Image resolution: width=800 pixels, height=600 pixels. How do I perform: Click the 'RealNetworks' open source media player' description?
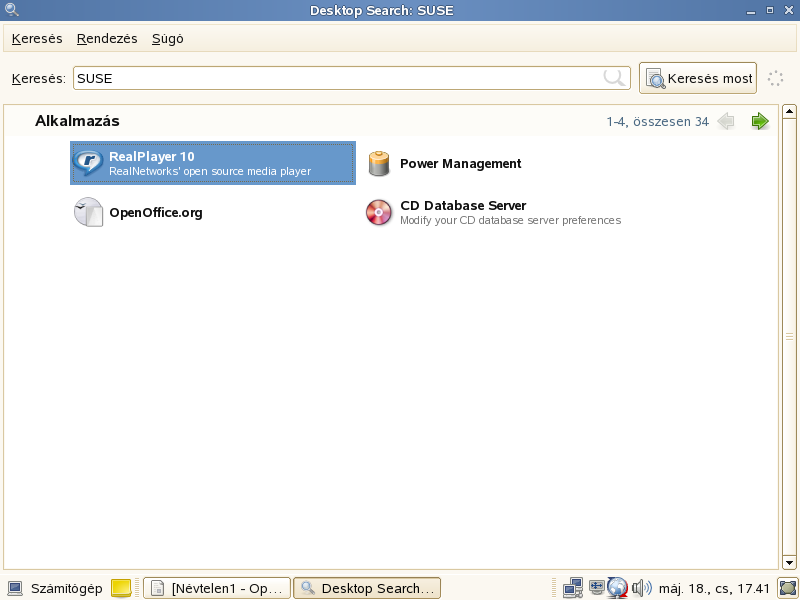tap(210, 171)
